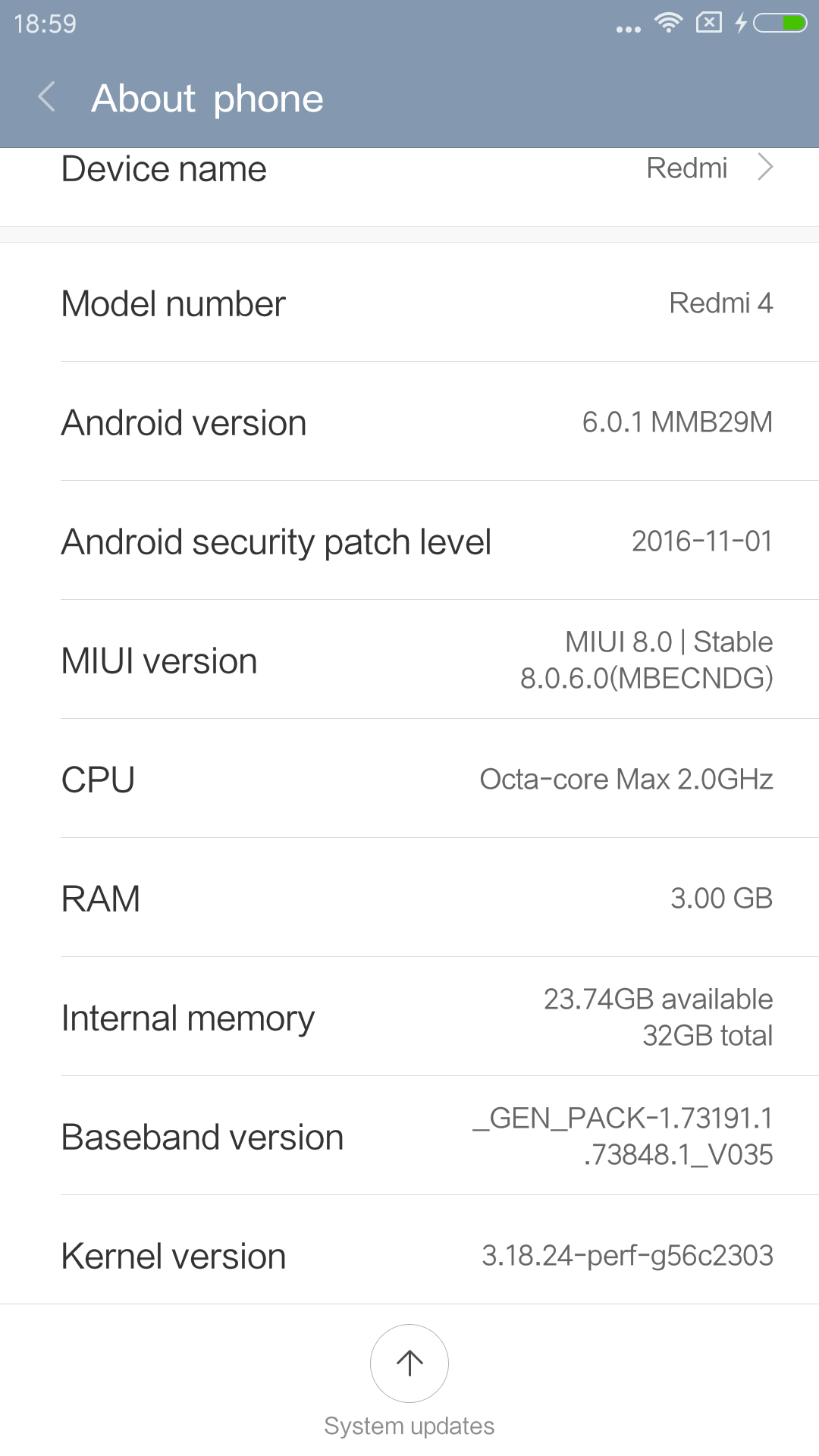Open the Device name row
Image resolution: width=819 pixels, height=1456 pixels.
(x=409, y=170)
